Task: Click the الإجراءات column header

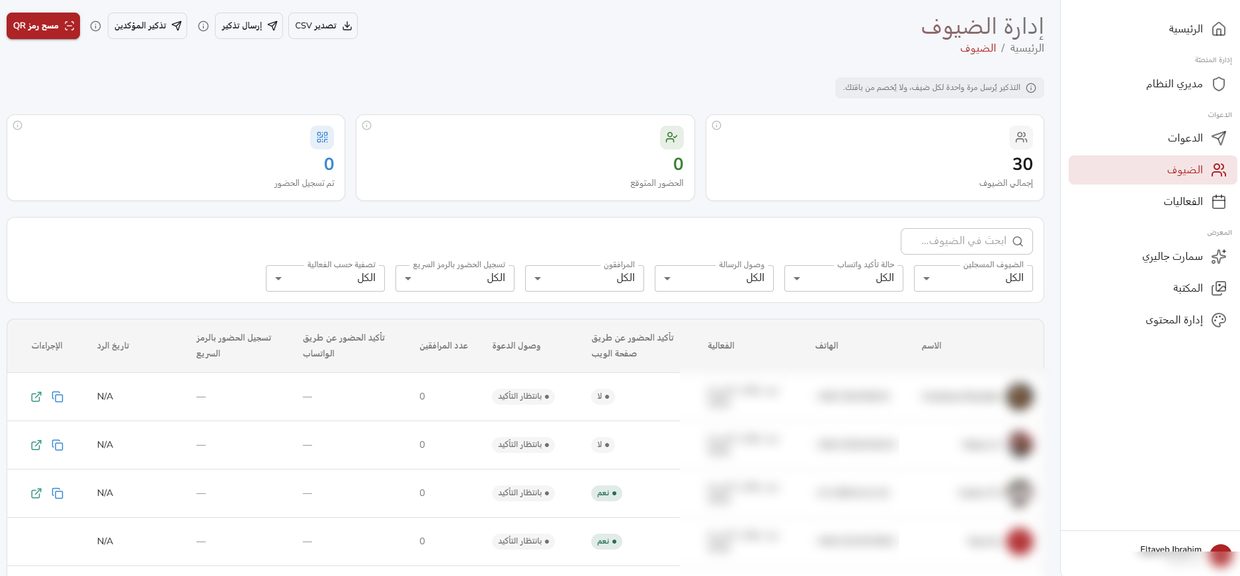Action: (x=47, y=346)
